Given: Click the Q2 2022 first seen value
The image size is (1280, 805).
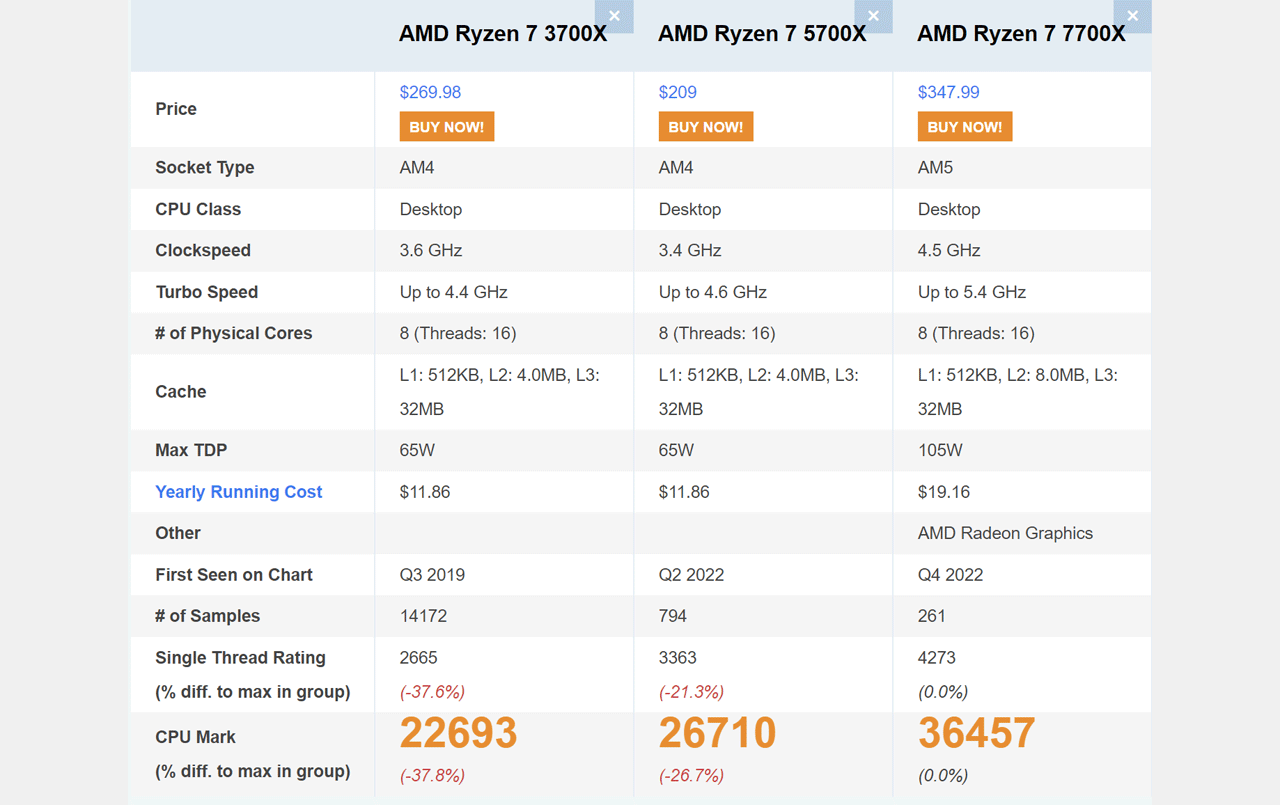Looking at the screenshot, I should click(x=691, y=575).
